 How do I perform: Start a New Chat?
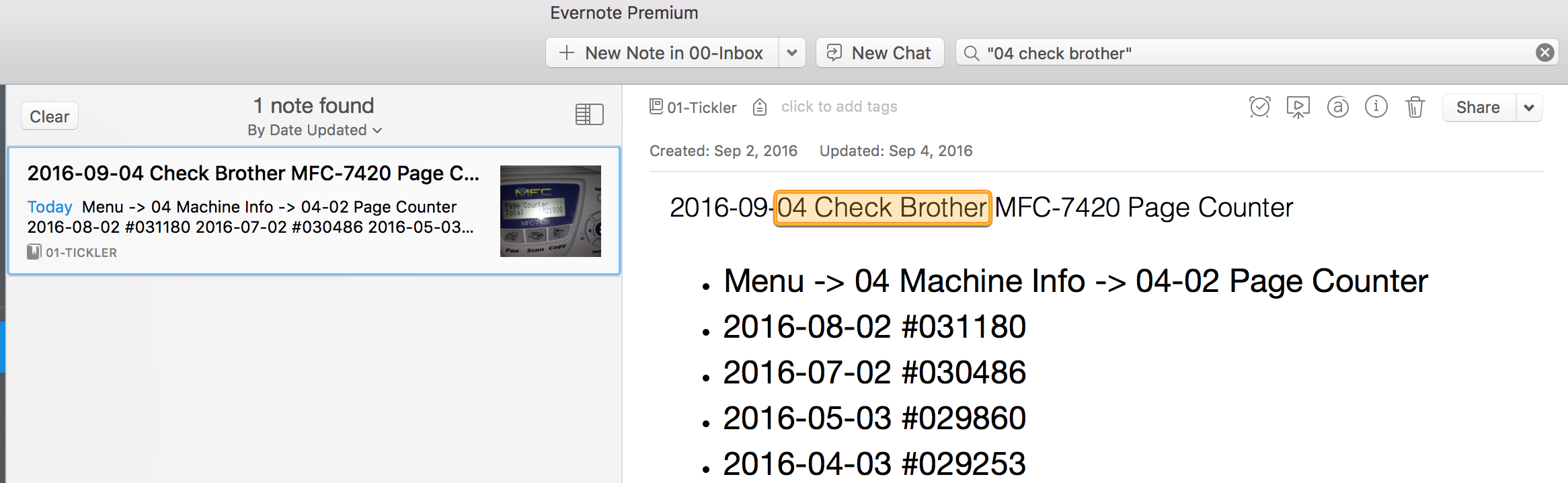pyautogui.click(x=880, y=52)
